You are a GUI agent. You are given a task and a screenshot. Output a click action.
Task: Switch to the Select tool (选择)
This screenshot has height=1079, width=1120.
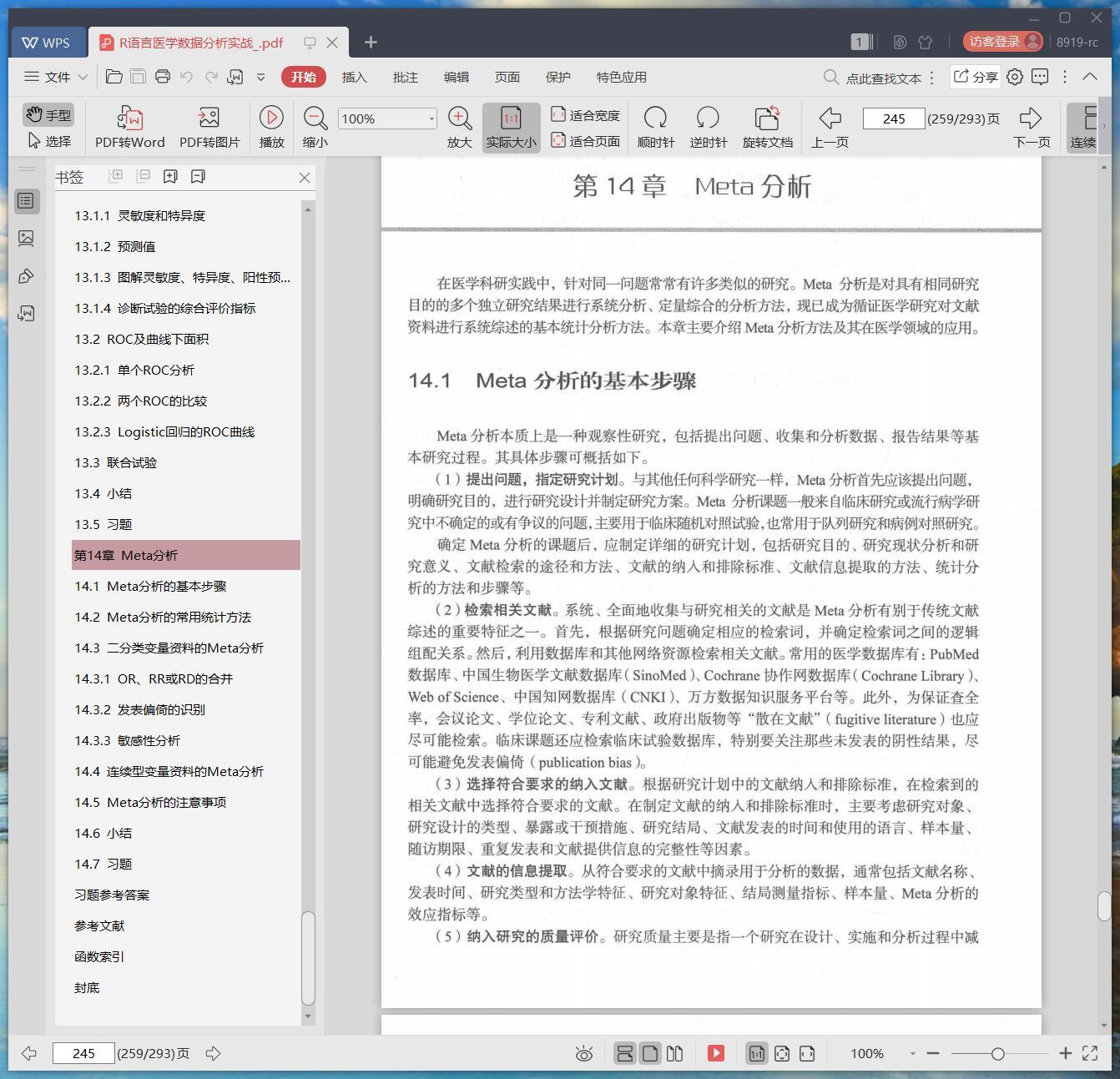48,141
